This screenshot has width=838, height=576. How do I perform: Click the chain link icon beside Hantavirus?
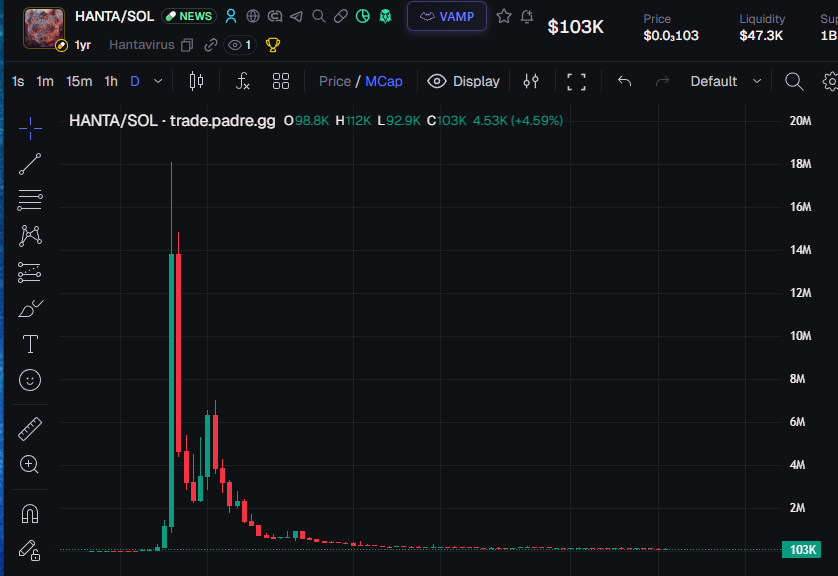coord(211,45)
